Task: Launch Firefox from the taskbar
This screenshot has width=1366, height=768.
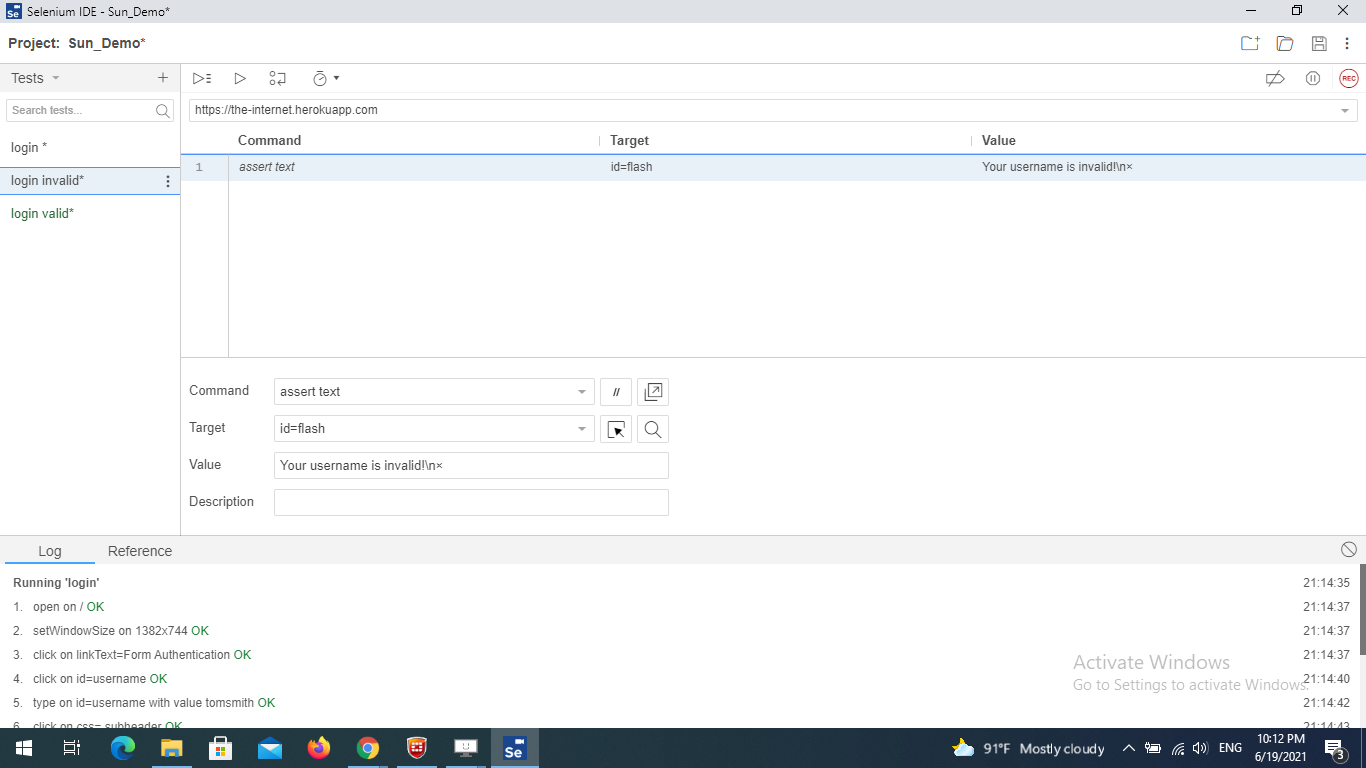Action: pyautogui.click(x=319, y=748)
